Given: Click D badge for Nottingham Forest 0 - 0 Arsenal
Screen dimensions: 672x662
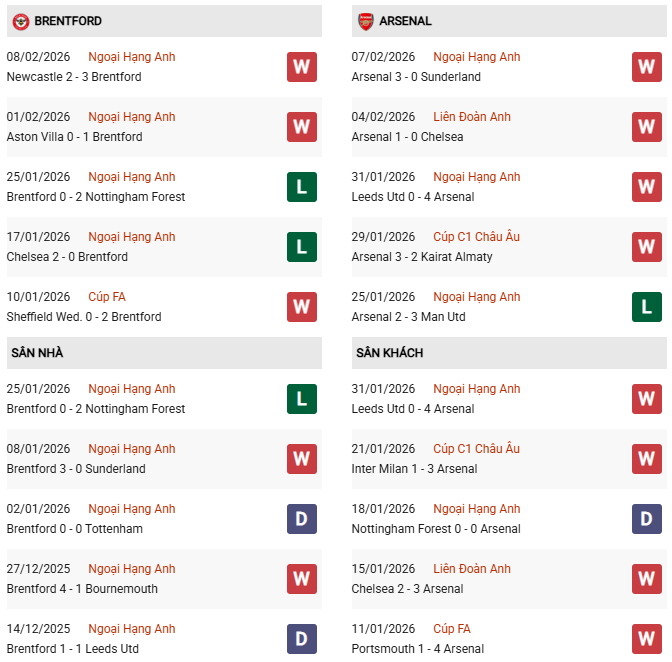Looking at the screenshot, I should pos(647,519).
